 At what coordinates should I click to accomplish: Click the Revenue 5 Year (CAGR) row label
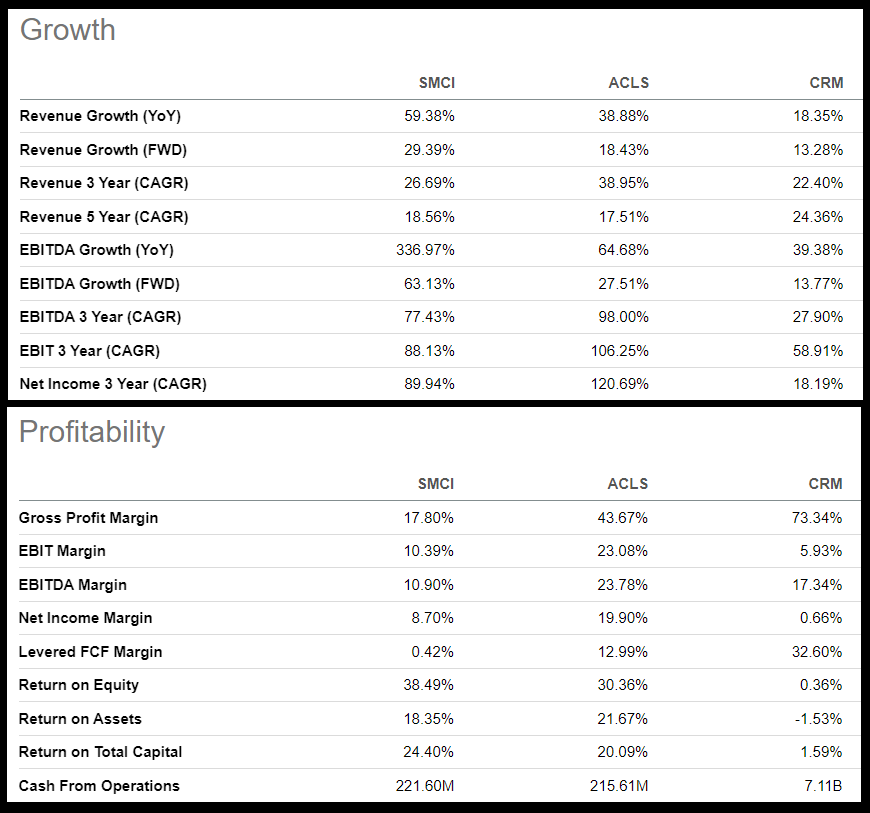(104, 217)
